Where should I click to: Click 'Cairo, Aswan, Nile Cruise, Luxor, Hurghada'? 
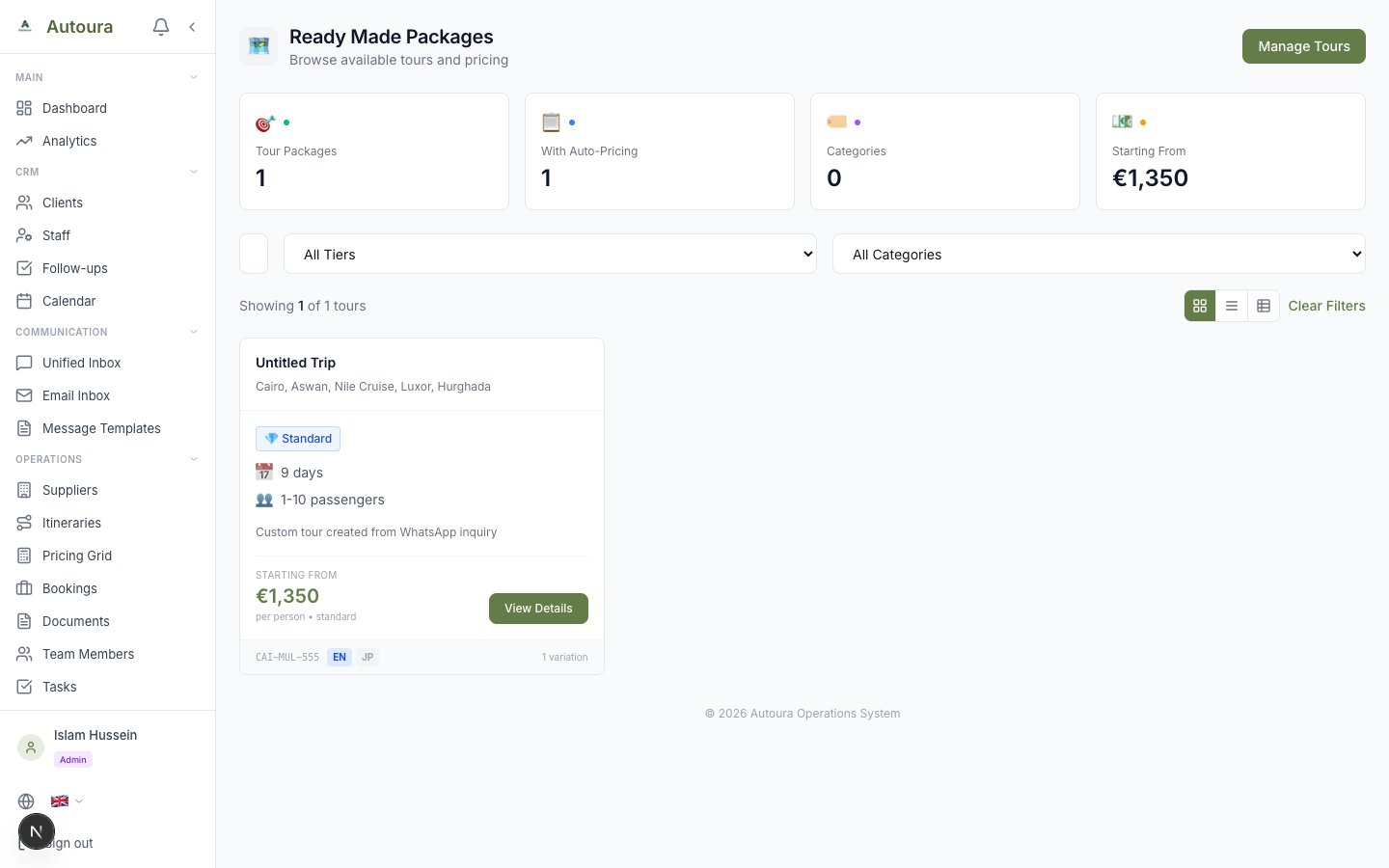373,387
